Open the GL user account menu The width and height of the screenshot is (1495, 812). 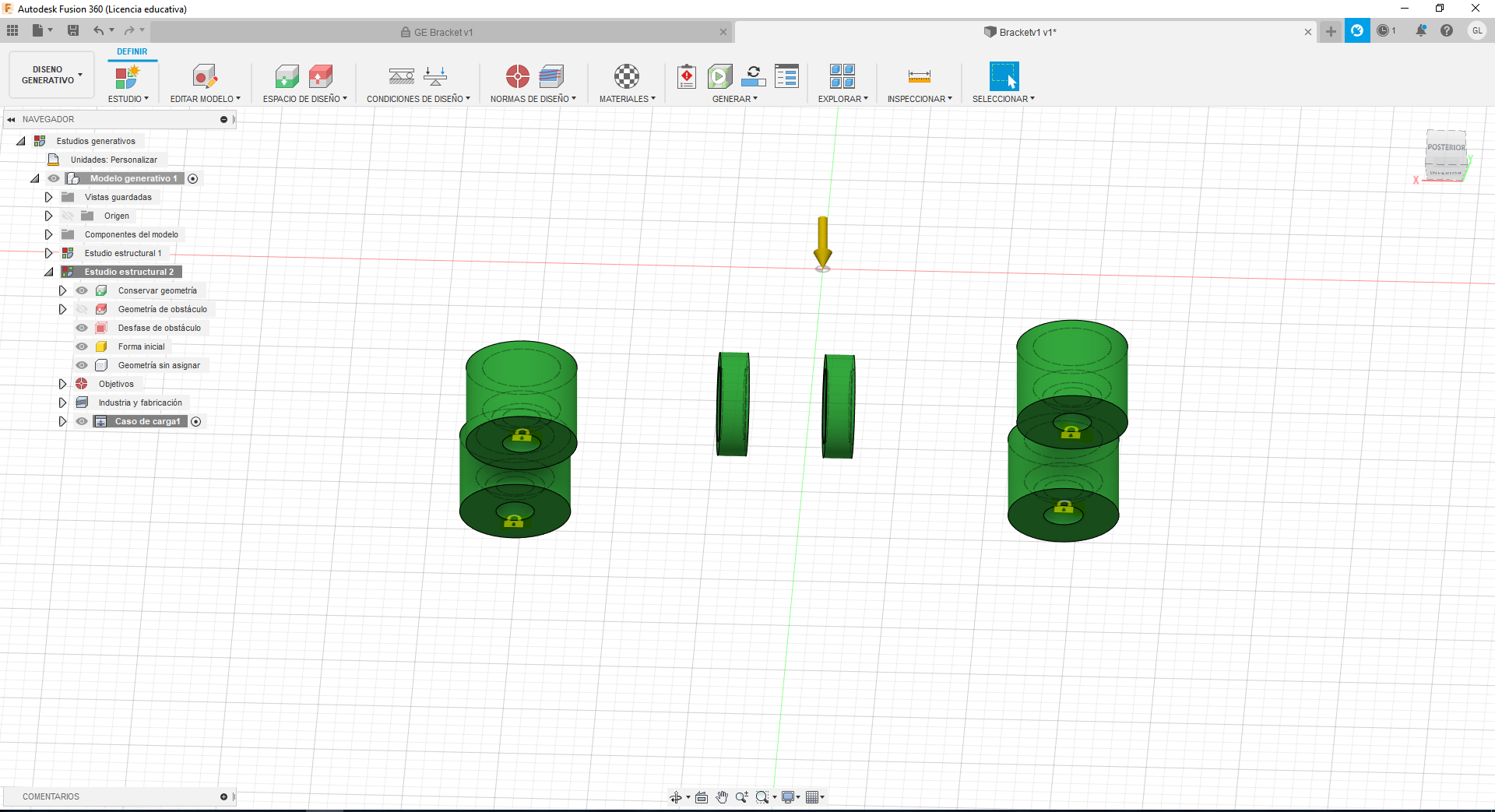point(1476,31)
